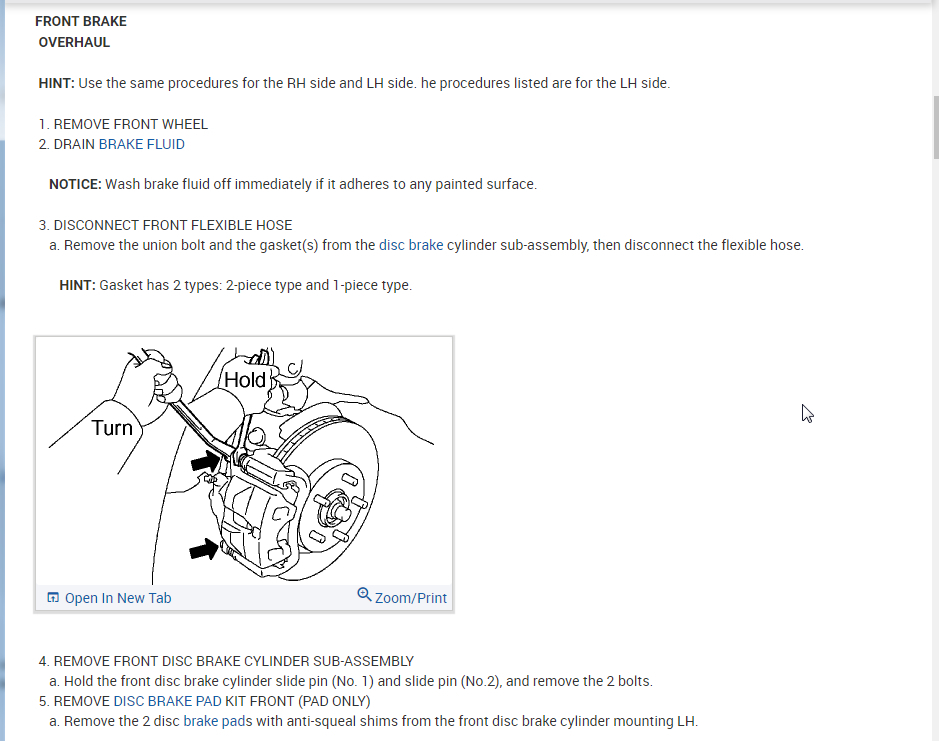Click the Open In New Tab icon
This screenshot has height=741, width=939.
pyautogui.click(x=53, y=597)
